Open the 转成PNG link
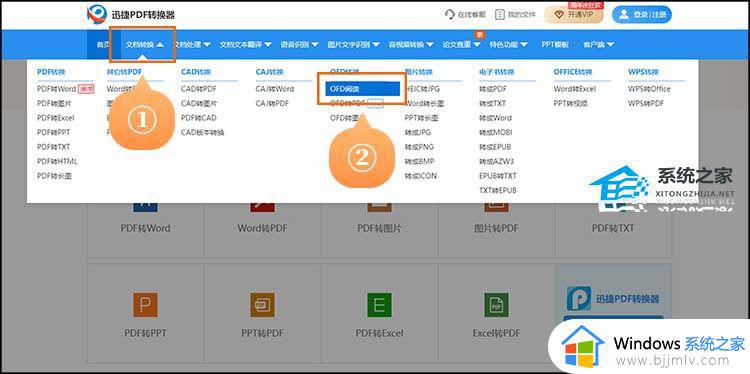Image resolution: width=750 pixels, height=374 pixels. click(x=419, y=147)
